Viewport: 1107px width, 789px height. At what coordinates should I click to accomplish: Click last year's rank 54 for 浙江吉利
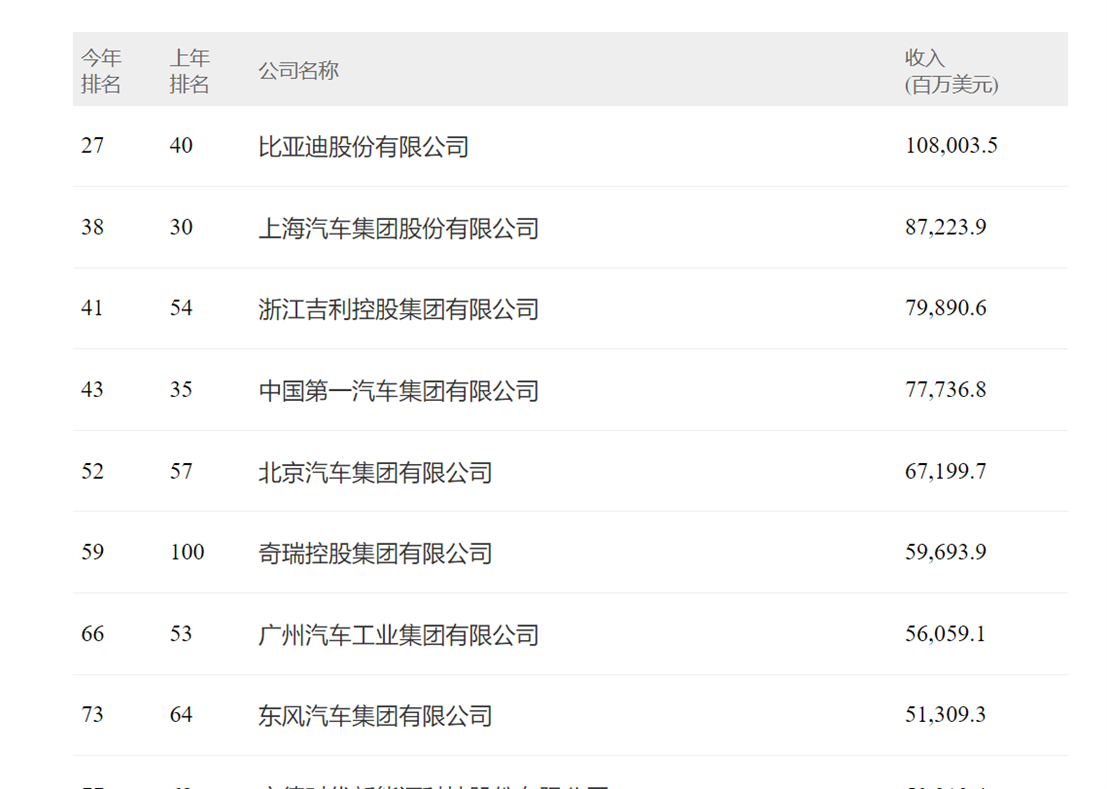click(181, 308)
